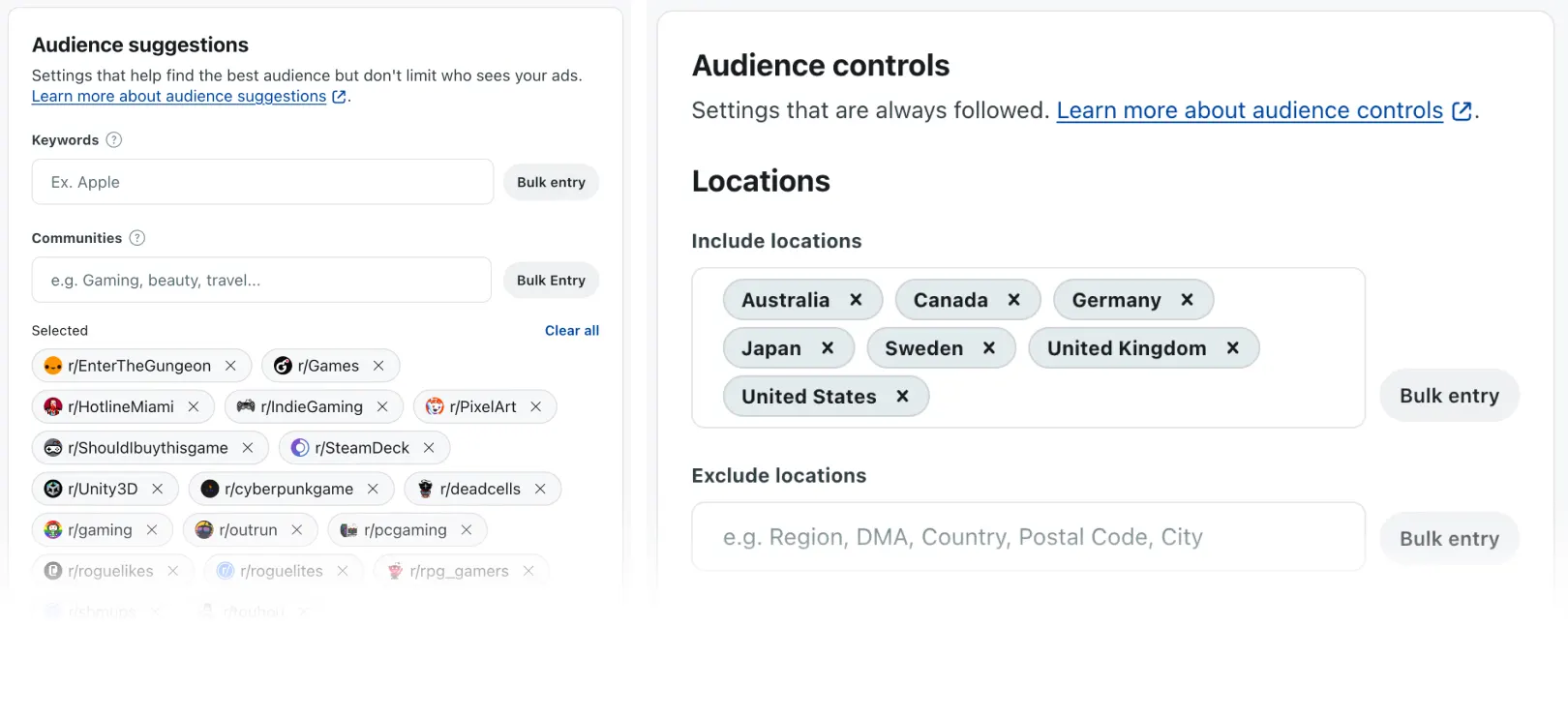Remove Canada from included locations
This screenshot has height=716, width=1568.
(x=1014, y=300)
